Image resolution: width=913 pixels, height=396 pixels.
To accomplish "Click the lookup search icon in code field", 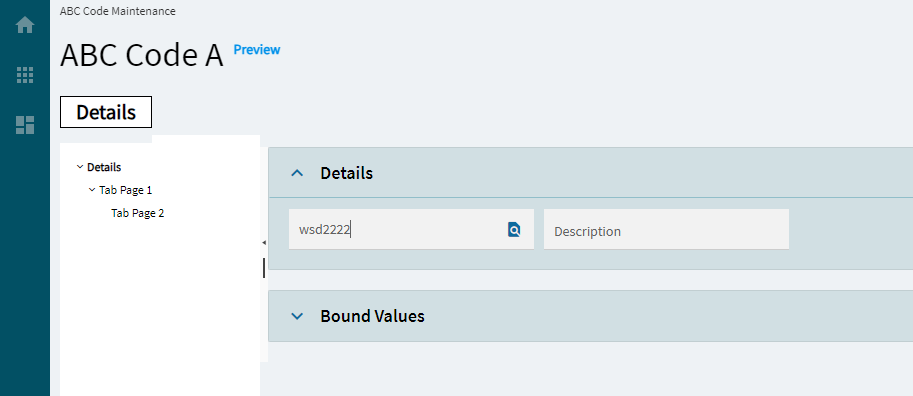I will [514, 229].
